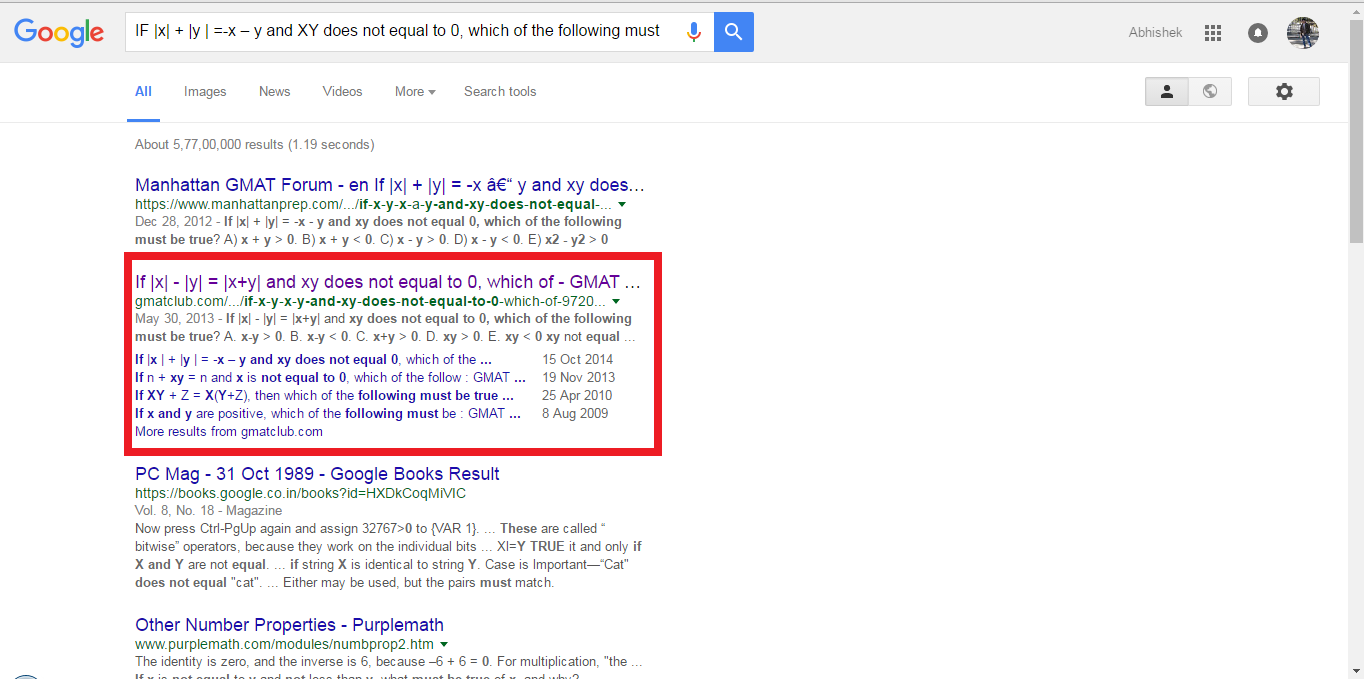1364x679 pixels.
Task: Start voice search with the microphone icon
Action: 693,32
